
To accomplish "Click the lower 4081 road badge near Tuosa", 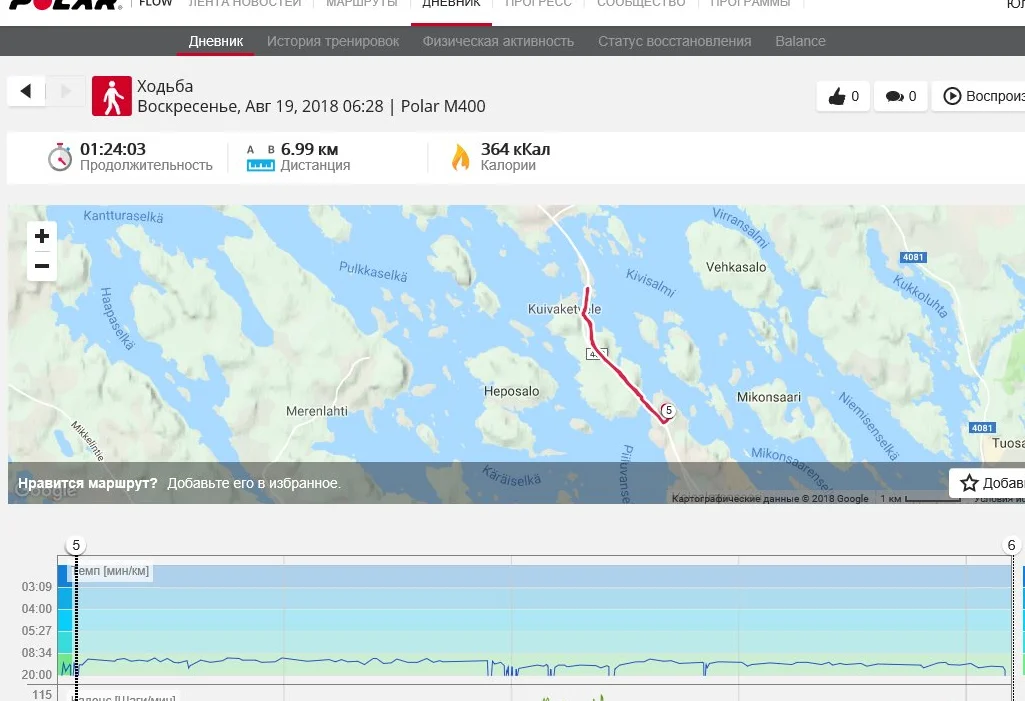I will pos(982,428).
